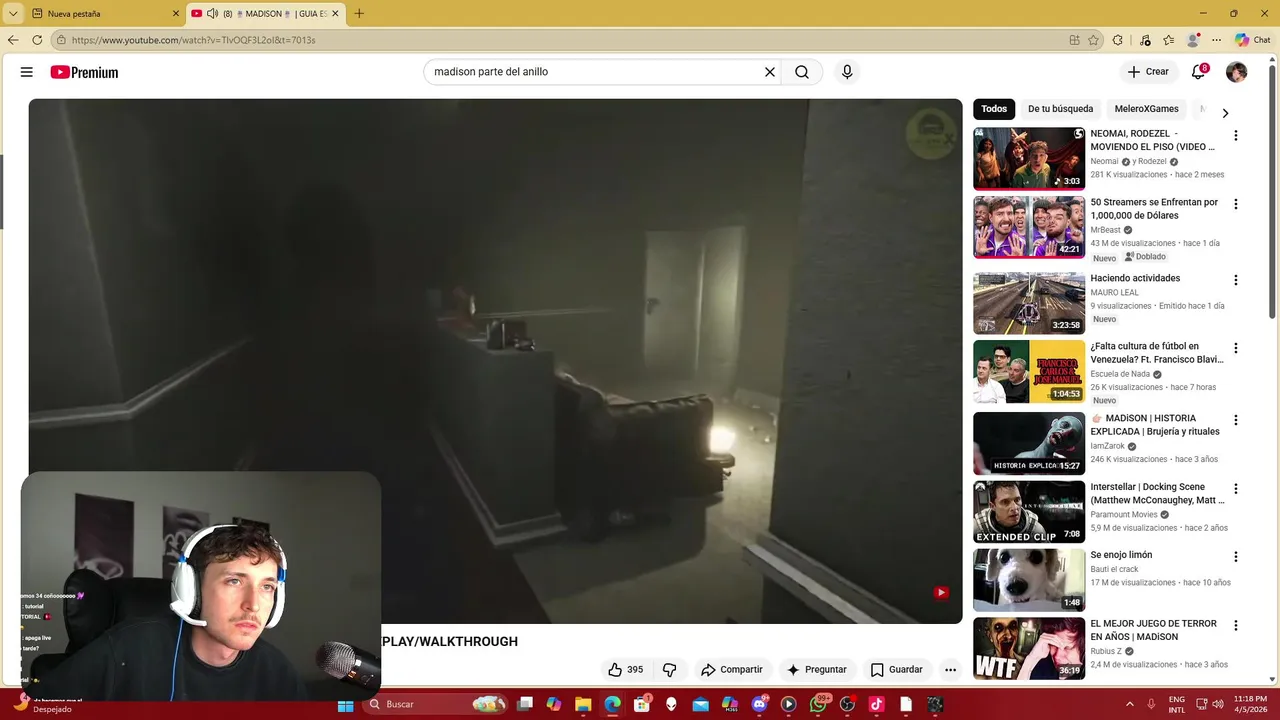Open options for Falta cultura de fútbol video

point(1235,348)
